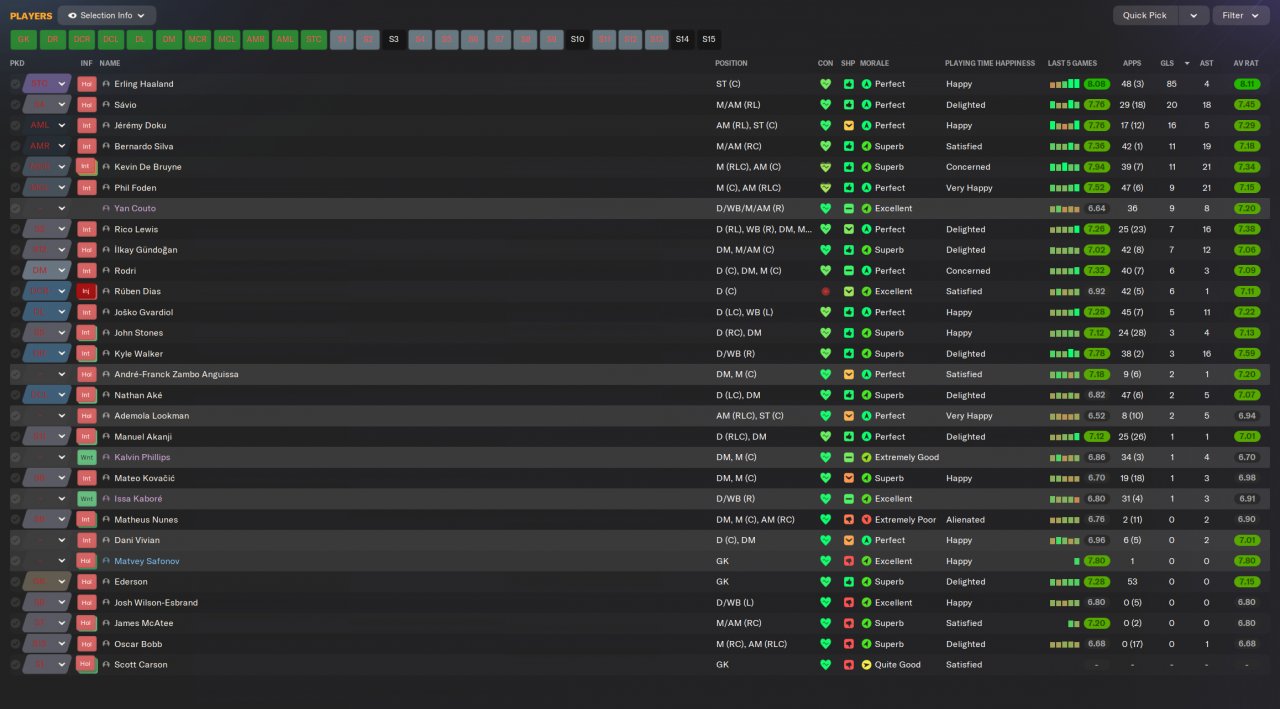Screen dimensions: 1280x709
Task: Toggle the picked checkbox for Kyle Walker
Action: click(x=15, y=353)
